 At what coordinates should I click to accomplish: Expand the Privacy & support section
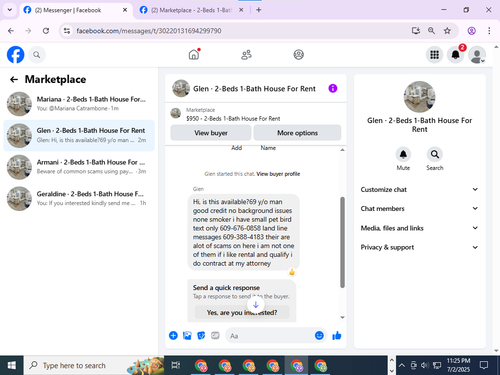[x=419, y=247]
